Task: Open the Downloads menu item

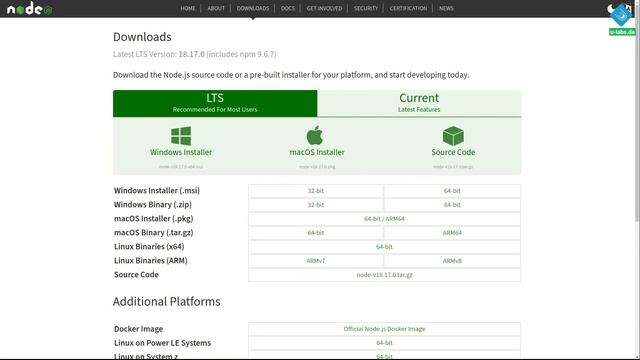Action: (x=253, y=8)
